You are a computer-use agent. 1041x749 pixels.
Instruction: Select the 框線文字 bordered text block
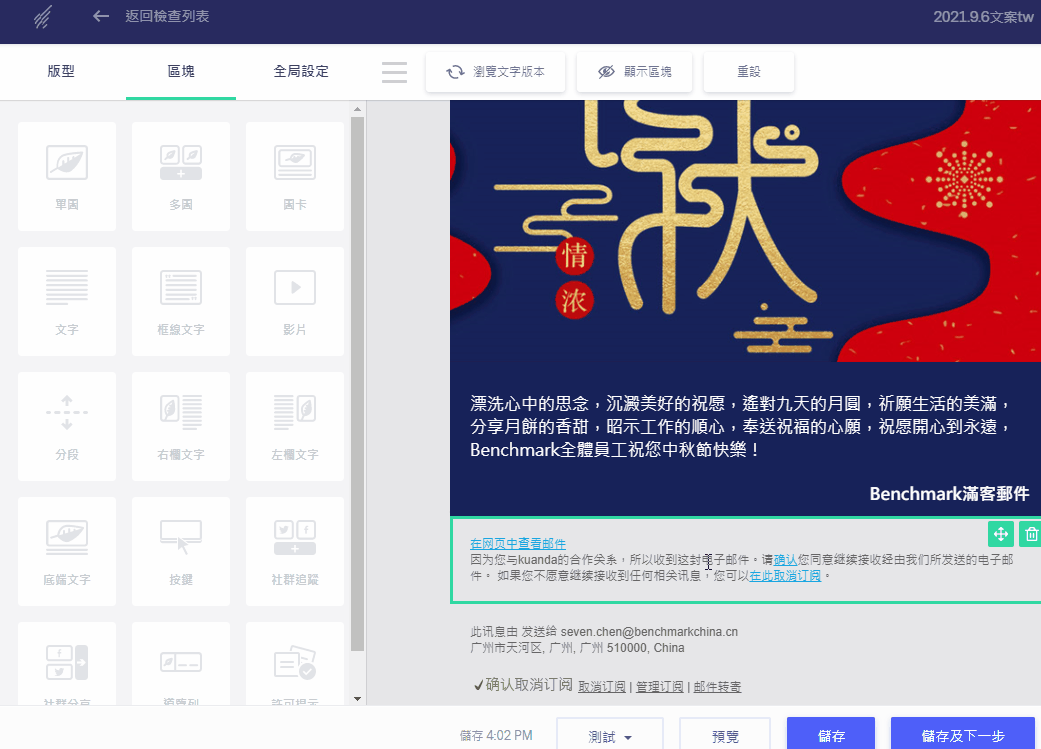tap(181, 301)
